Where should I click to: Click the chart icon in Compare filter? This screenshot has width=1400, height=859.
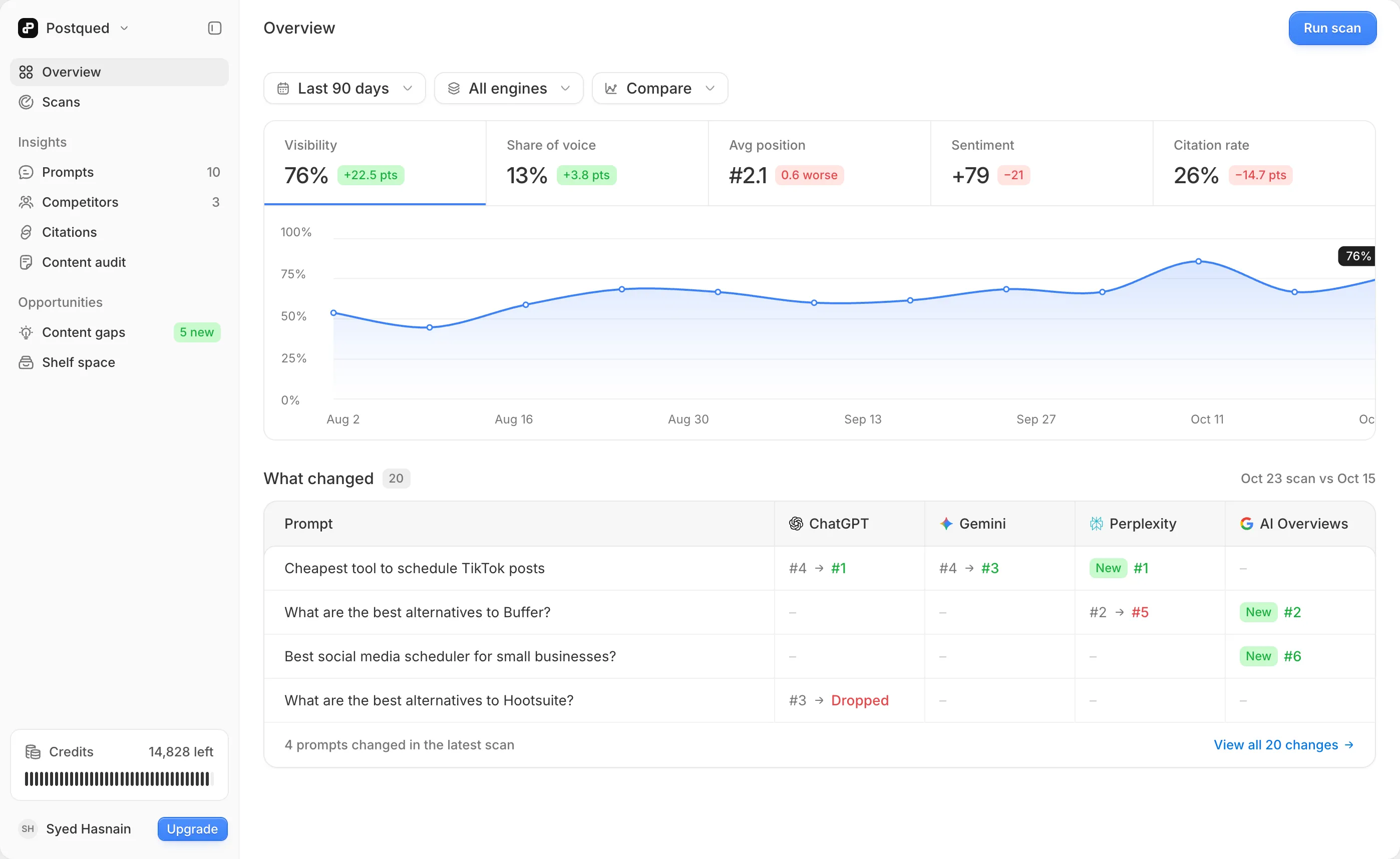[611, 89]
